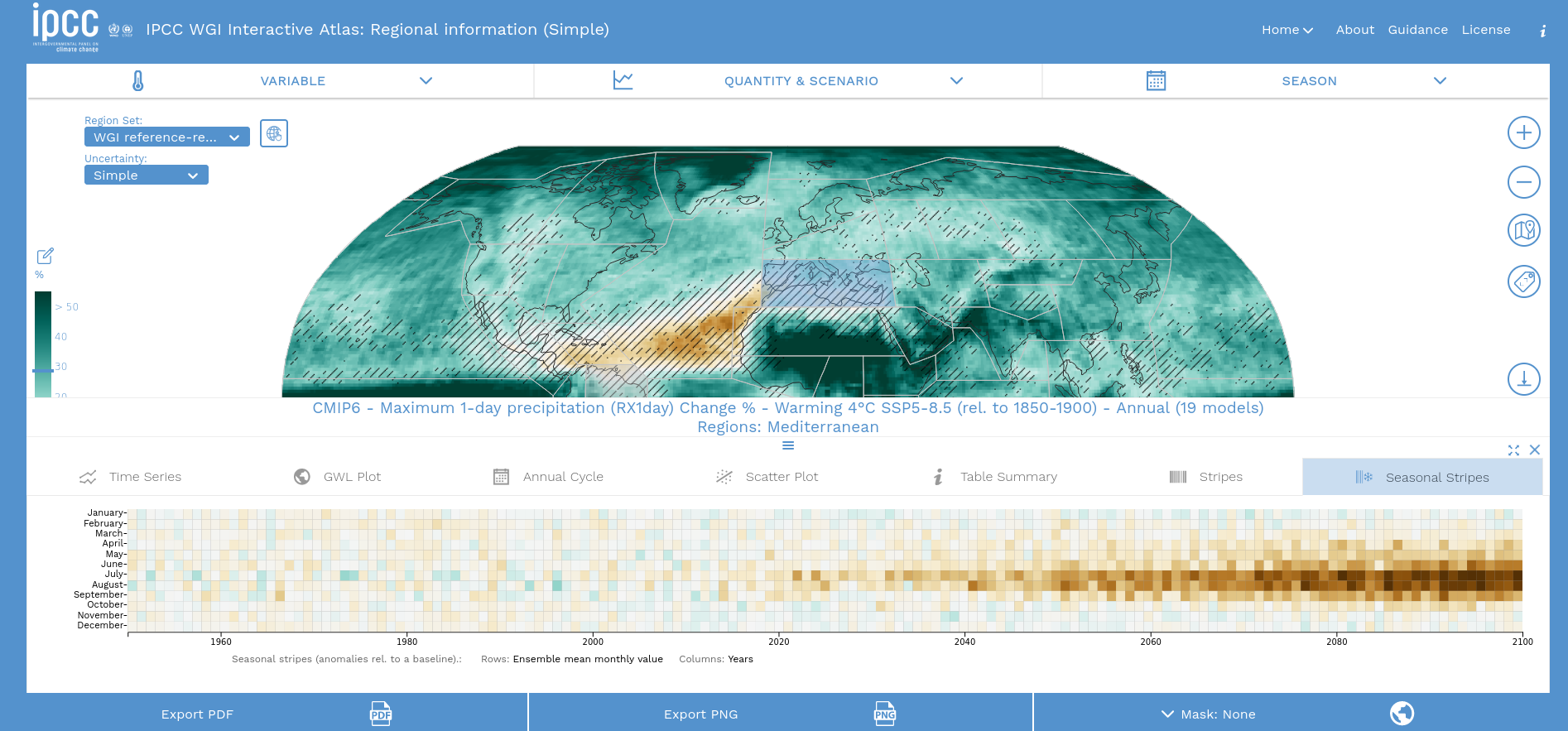The image size is (1568, 731).
Task: Switch to the Time Series tab
Action: [x=131, y=477]
